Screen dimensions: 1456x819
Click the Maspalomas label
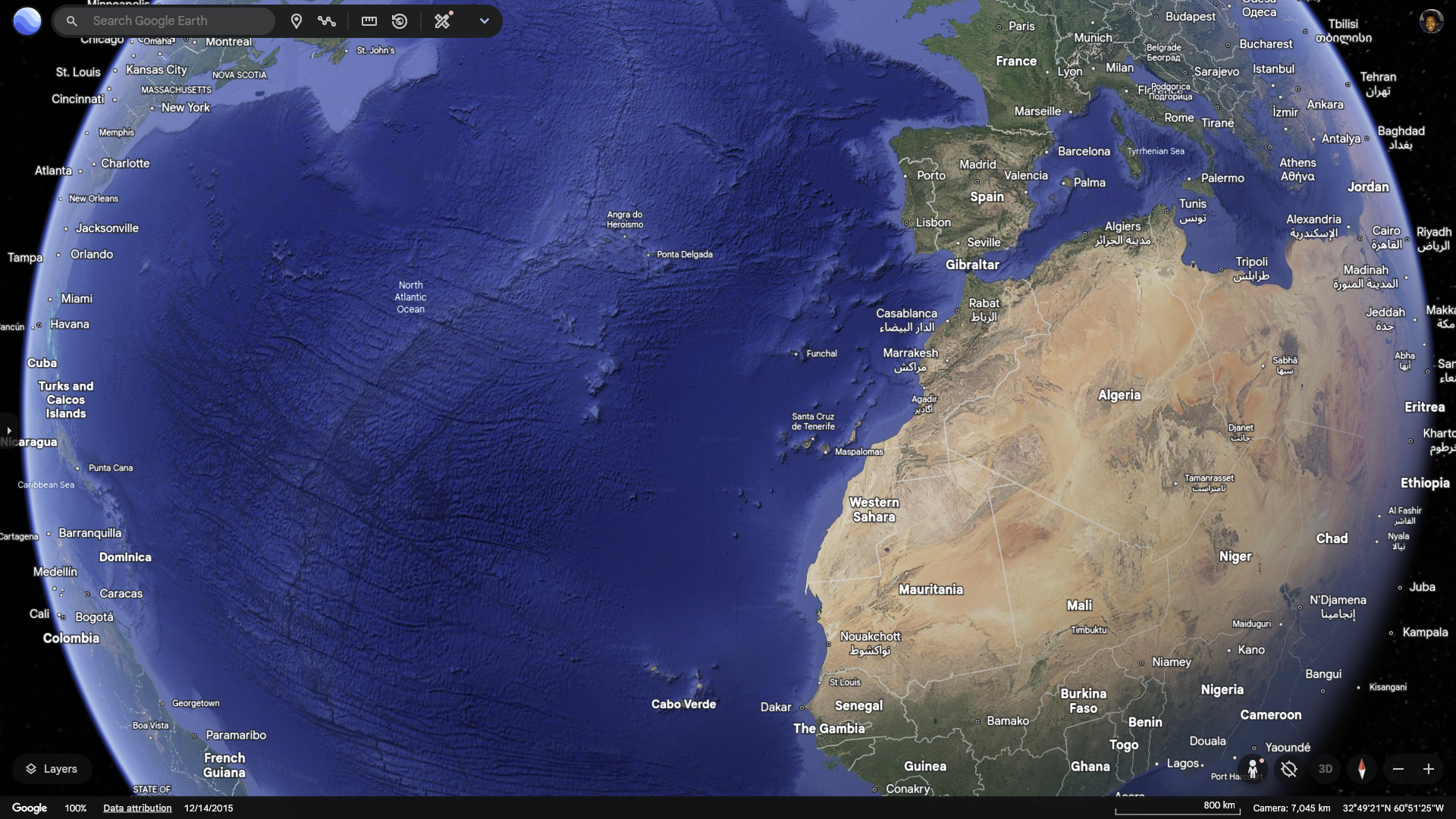point(858,452)
